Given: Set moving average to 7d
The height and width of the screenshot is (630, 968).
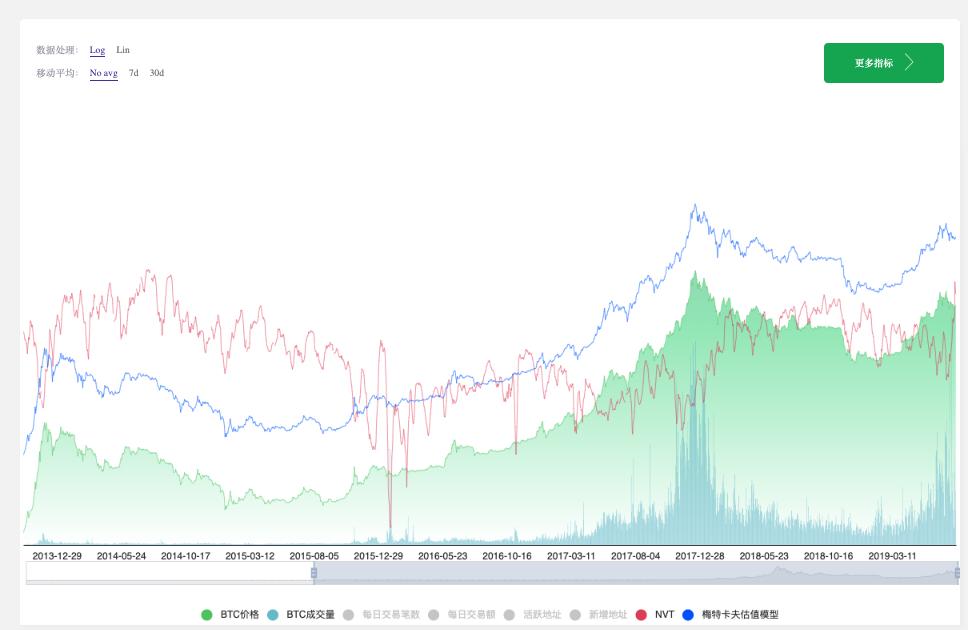Looking at the screenshot, I should tap(133, 73).
